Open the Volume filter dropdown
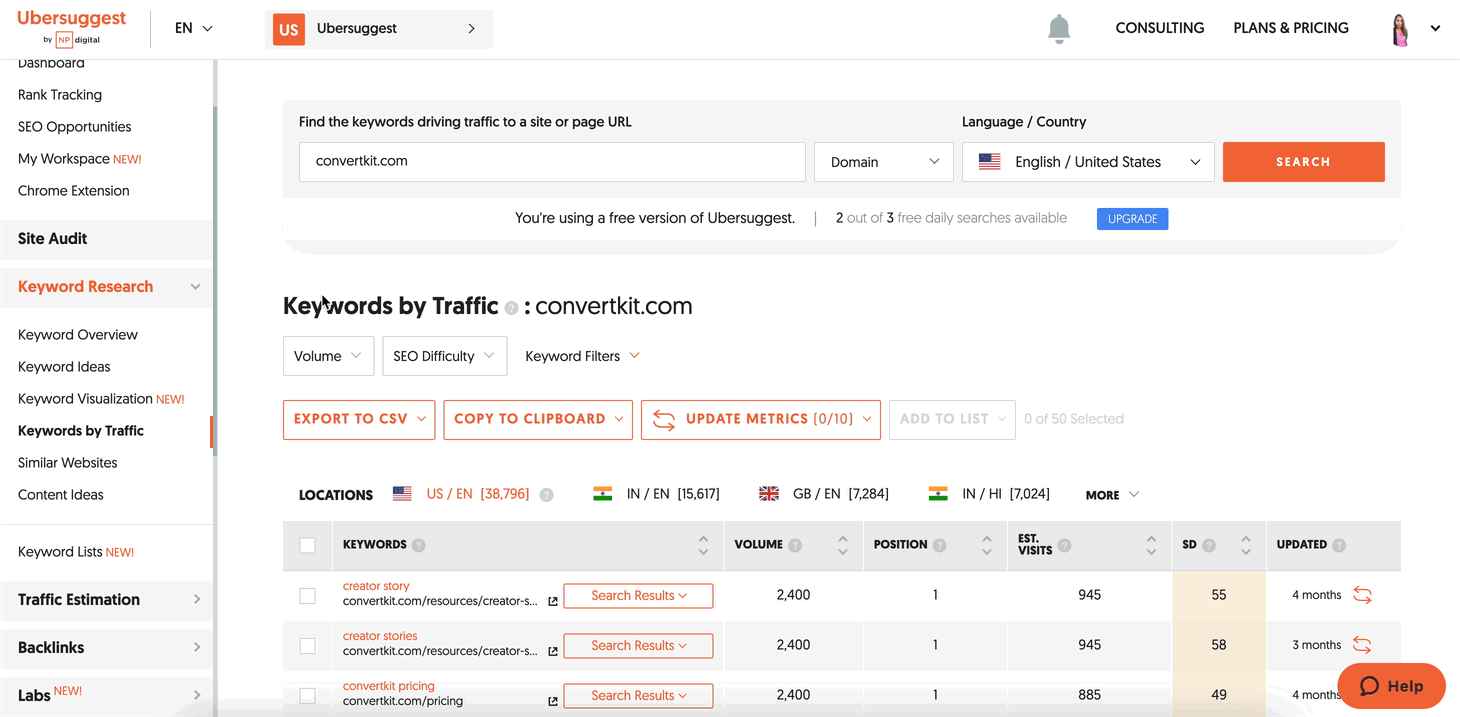1460x717 pixels. tap(329, 356)
